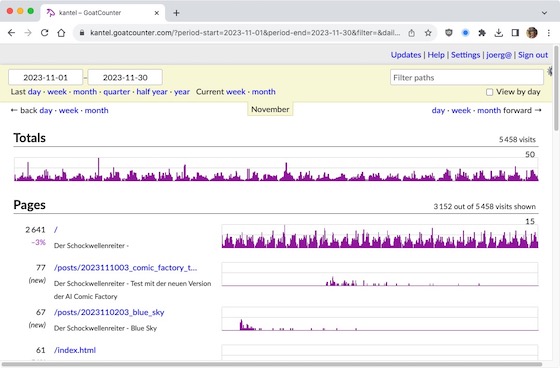
Task: Click the November period label
Action: point(270,109)
